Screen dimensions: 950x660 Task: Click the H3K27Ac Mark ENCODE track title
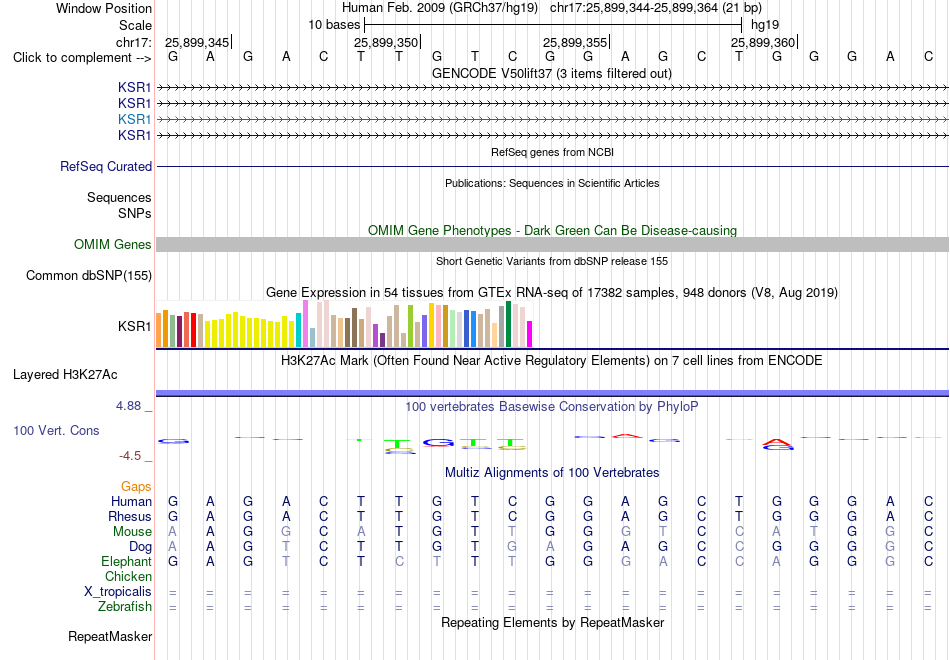click(x=552, y=361)
